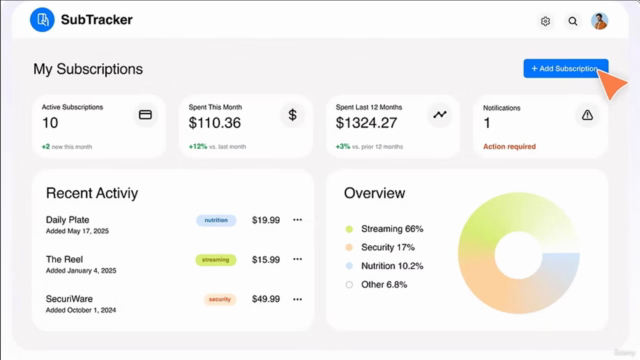Select the Daily Plate subscription name
The height and width of the screenshot is (360, 640).
[67, 220]
